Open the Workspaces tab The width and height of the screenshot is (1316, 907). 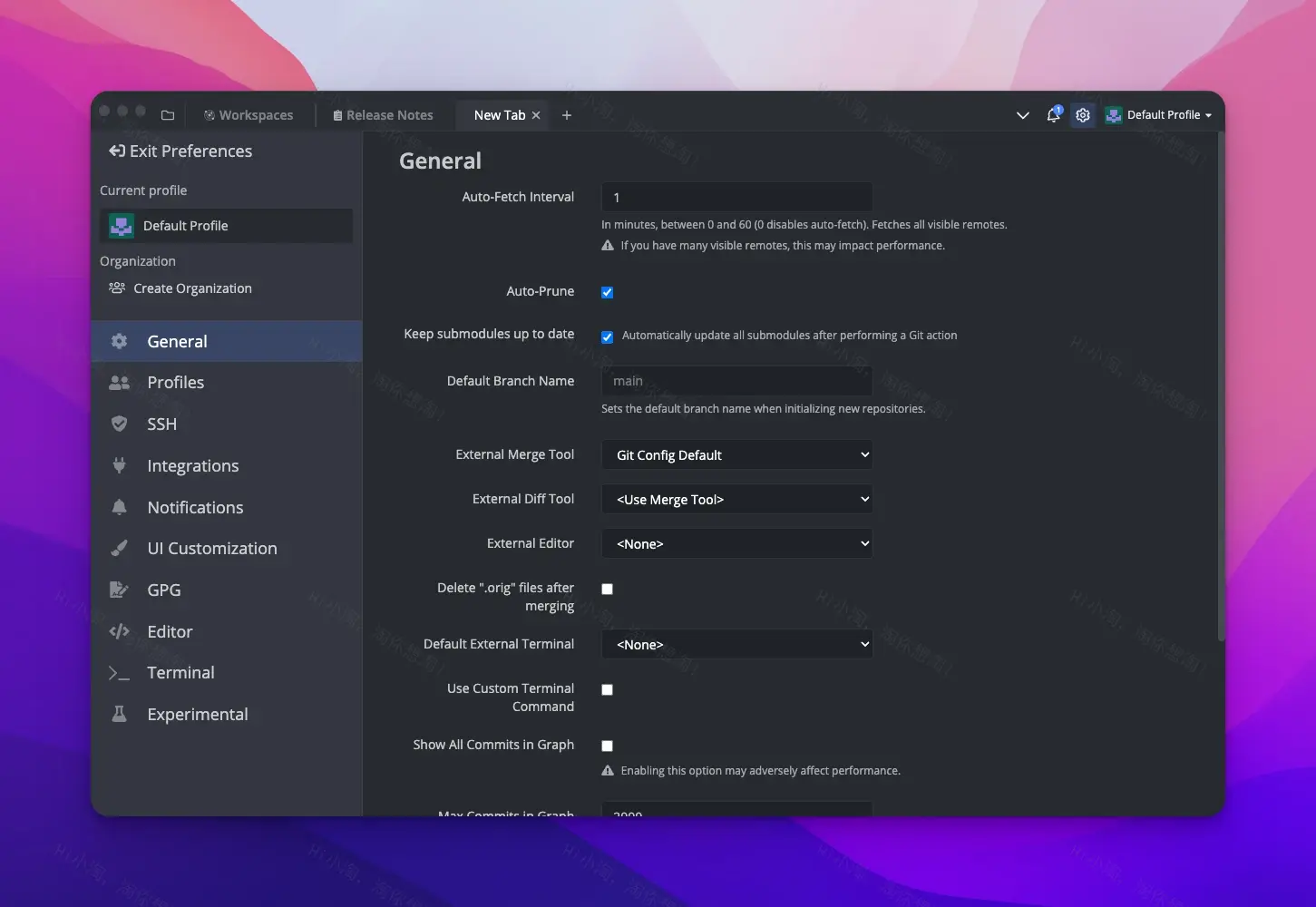click(x=249, y=114)
